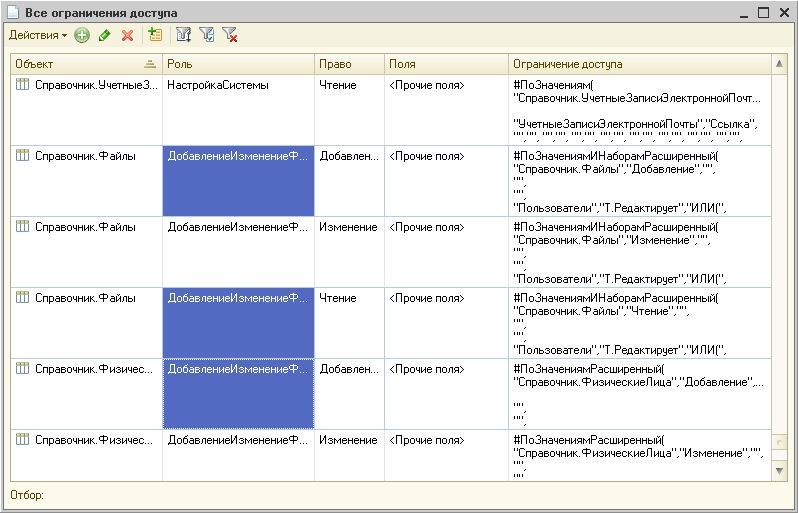Click the green Add record icon
The width and height of the screenshot is (798, 513).
[x=81, y=35]
